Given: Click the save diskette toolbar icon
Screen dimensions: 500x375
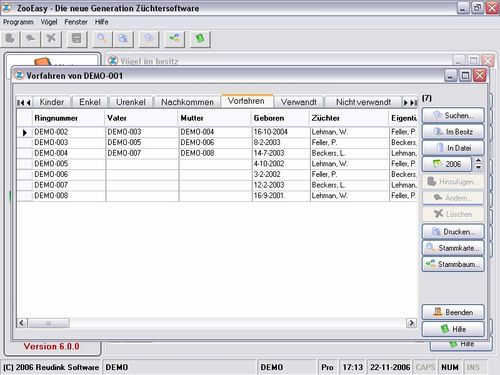Looking at the screenshot, I should (77, 39).
